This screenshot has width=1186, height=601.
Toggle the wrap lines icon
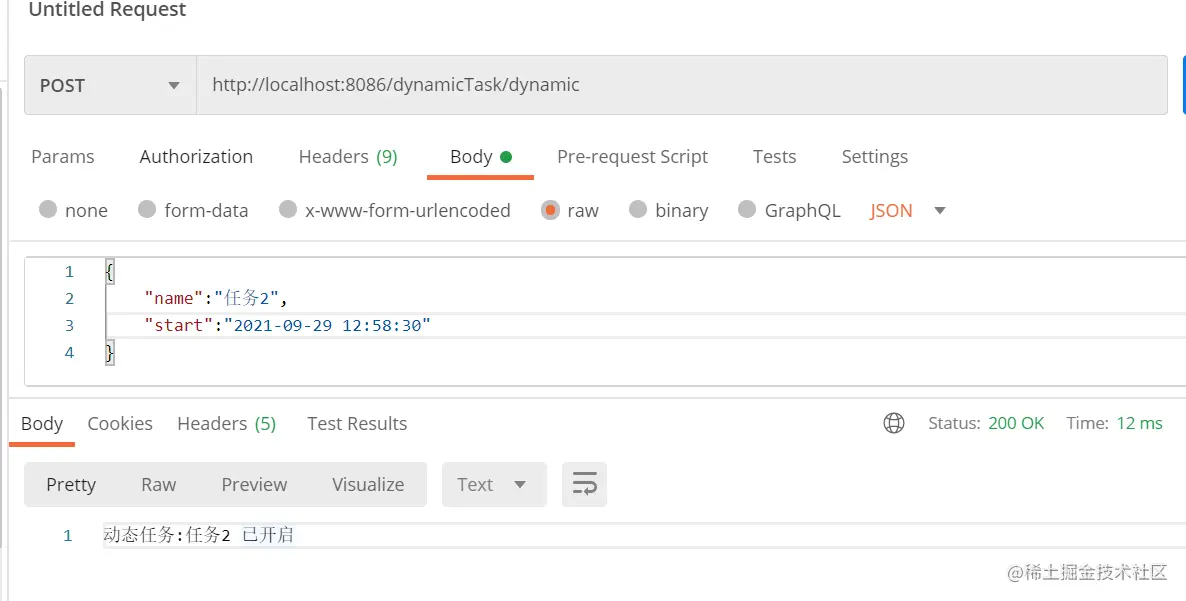[x=584, y=484]
